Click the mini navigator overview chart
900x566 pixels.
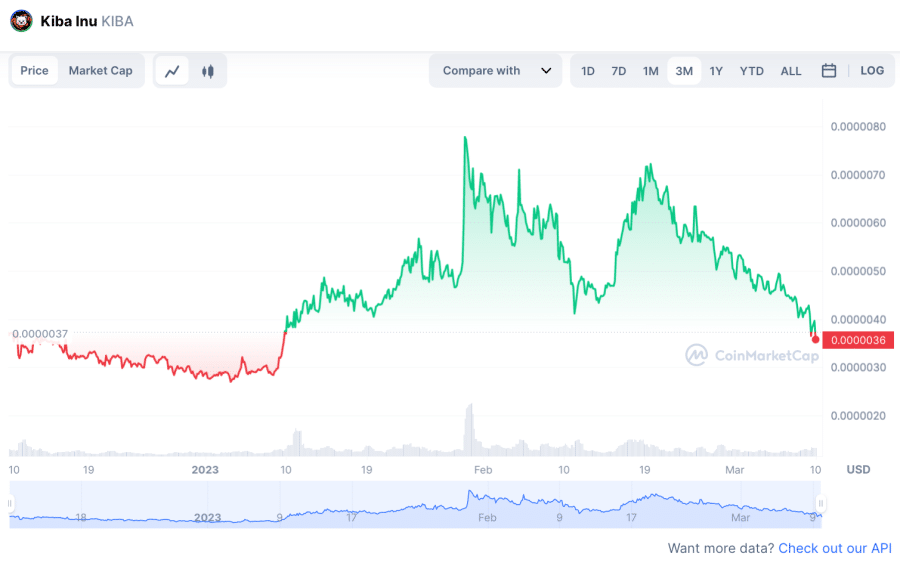(416, 504)
